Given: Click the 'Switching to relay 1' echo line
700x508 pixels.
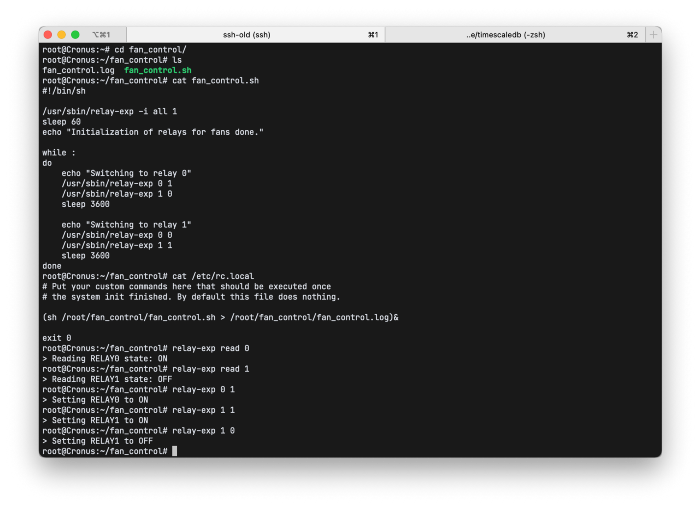Looking at the screenshot, I should point(126,225).
